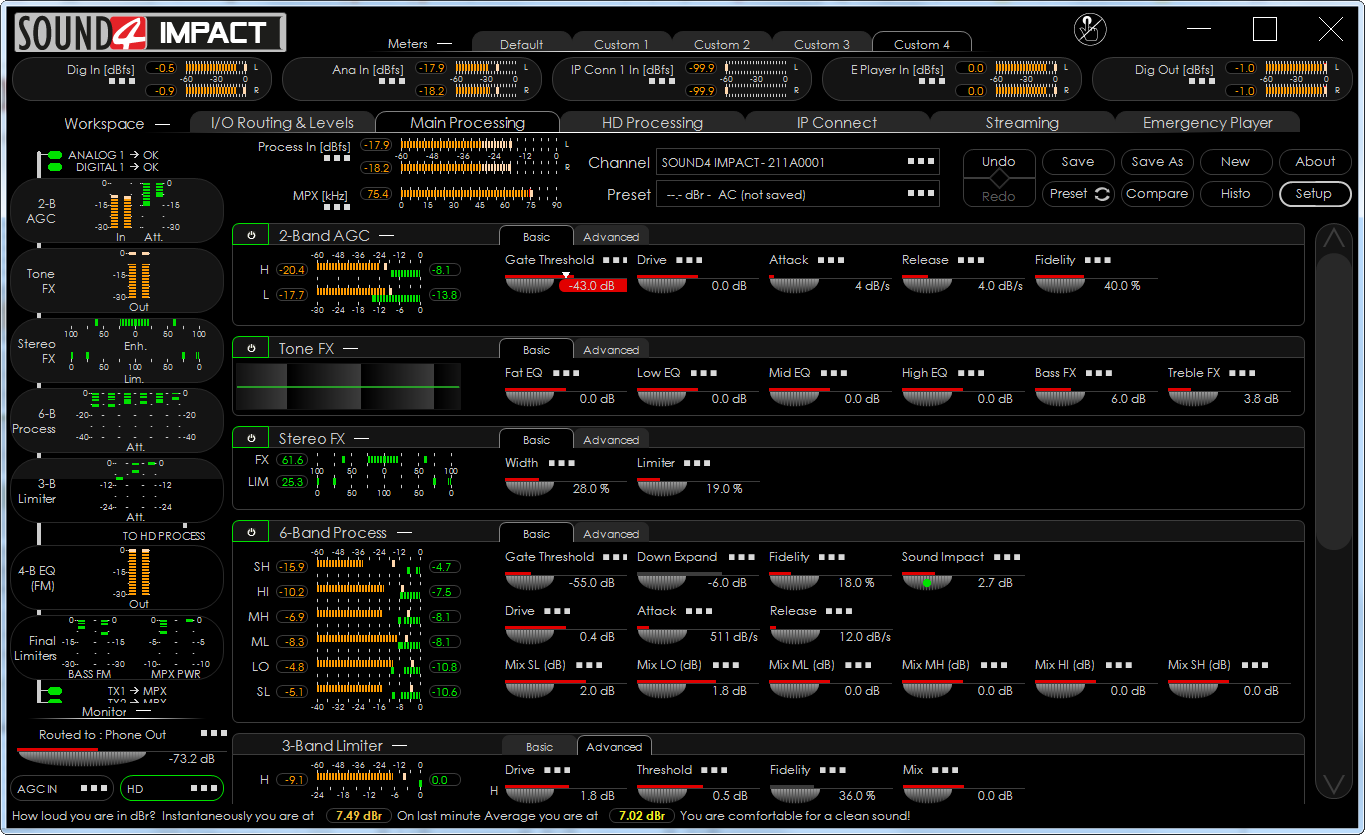Open the 3-B Limiter block in workspace
Viewport: 1365px width, 835px height.
point(117,491)
